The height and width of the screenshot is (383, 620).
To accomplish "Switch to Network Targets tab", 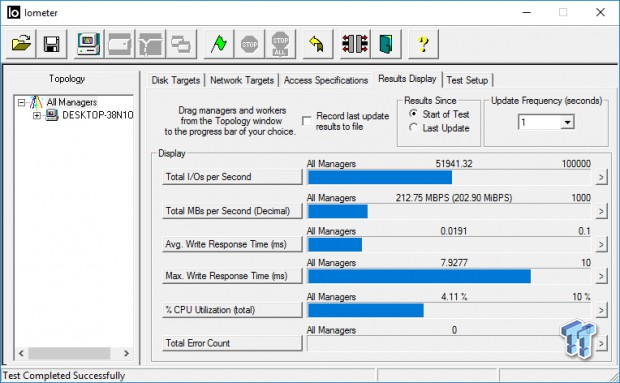I will click(x=242, y=80).
